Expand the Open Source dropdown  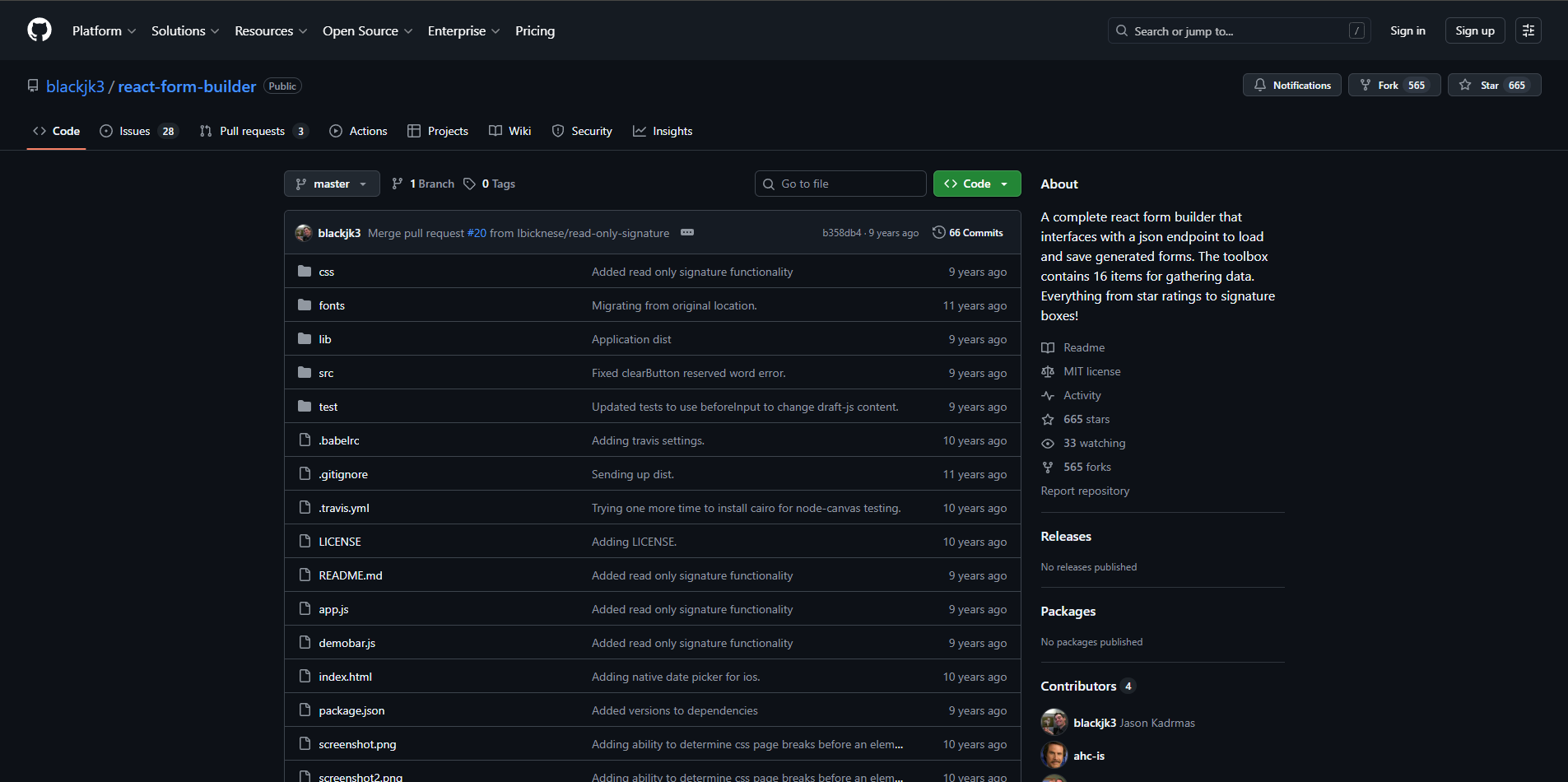coord(368,30)
